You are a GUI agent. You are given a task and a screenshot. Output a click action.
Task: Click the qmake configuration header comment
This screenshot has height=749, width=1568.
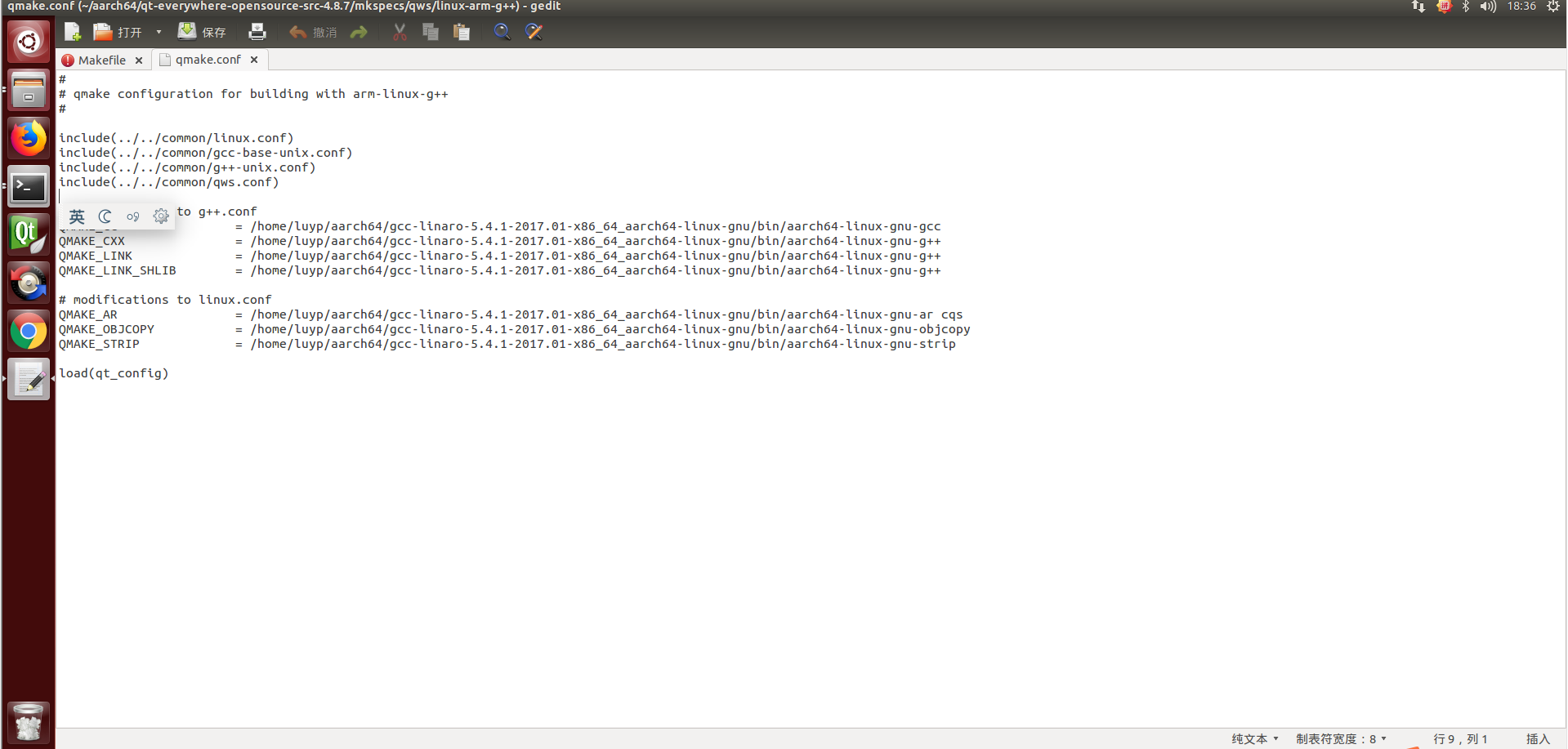[253, 94]
